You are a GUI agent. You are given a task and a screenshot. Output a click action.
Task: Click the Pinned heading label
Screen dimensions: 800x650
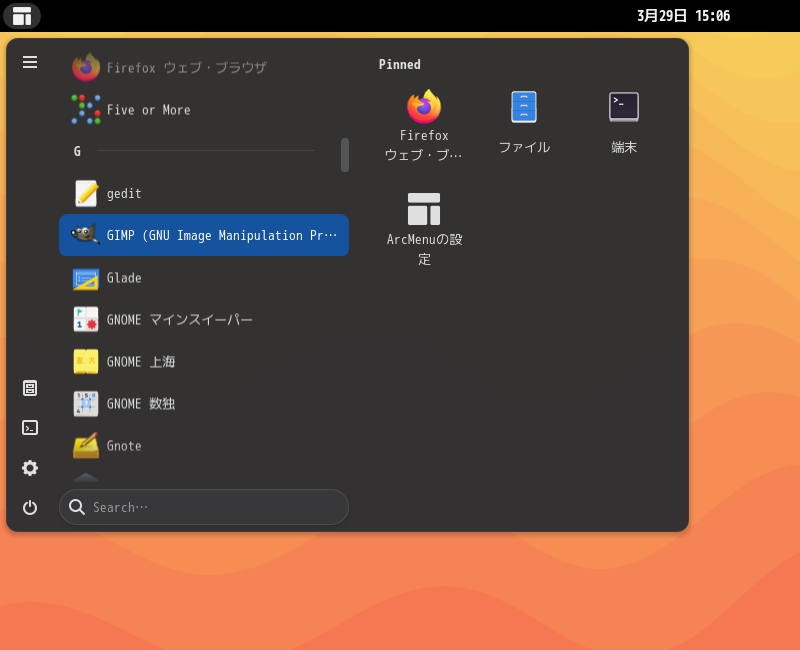pyautogui.click(x=399, y=65)
